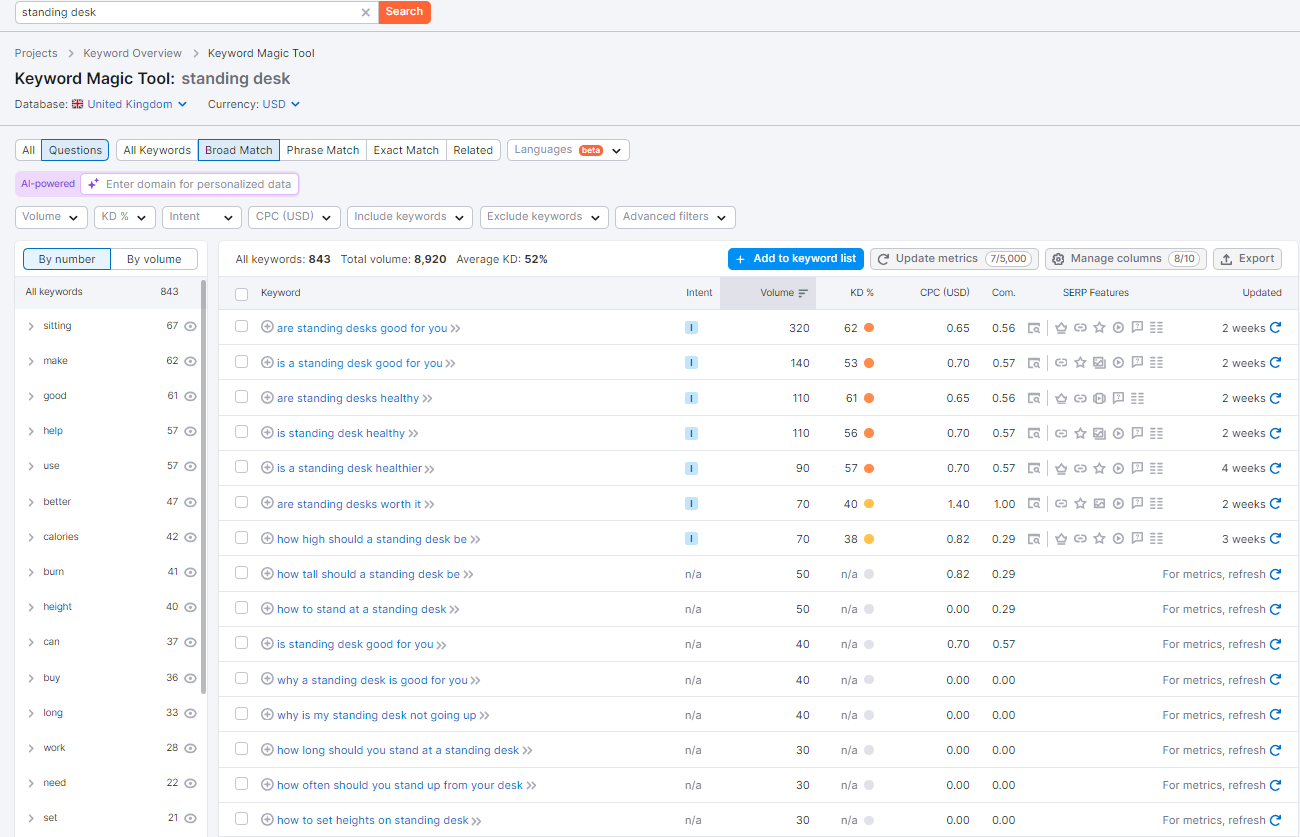This screenshot has height=837, width=1300.
Task: Export the keyword table
Action: (1247, 259)
